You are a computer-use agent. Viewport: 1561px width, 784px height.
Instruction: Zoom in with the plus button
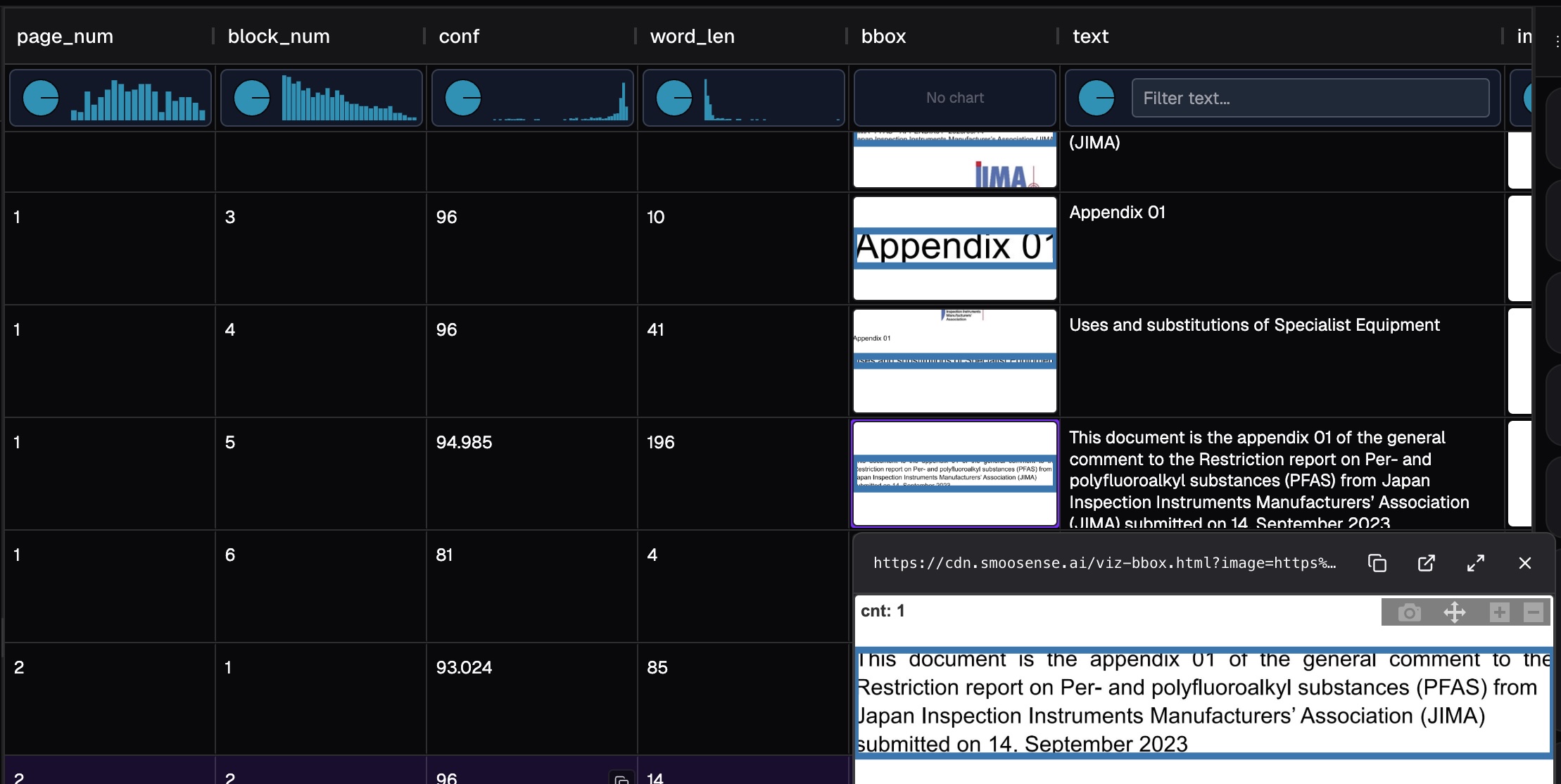point(1499,612)
